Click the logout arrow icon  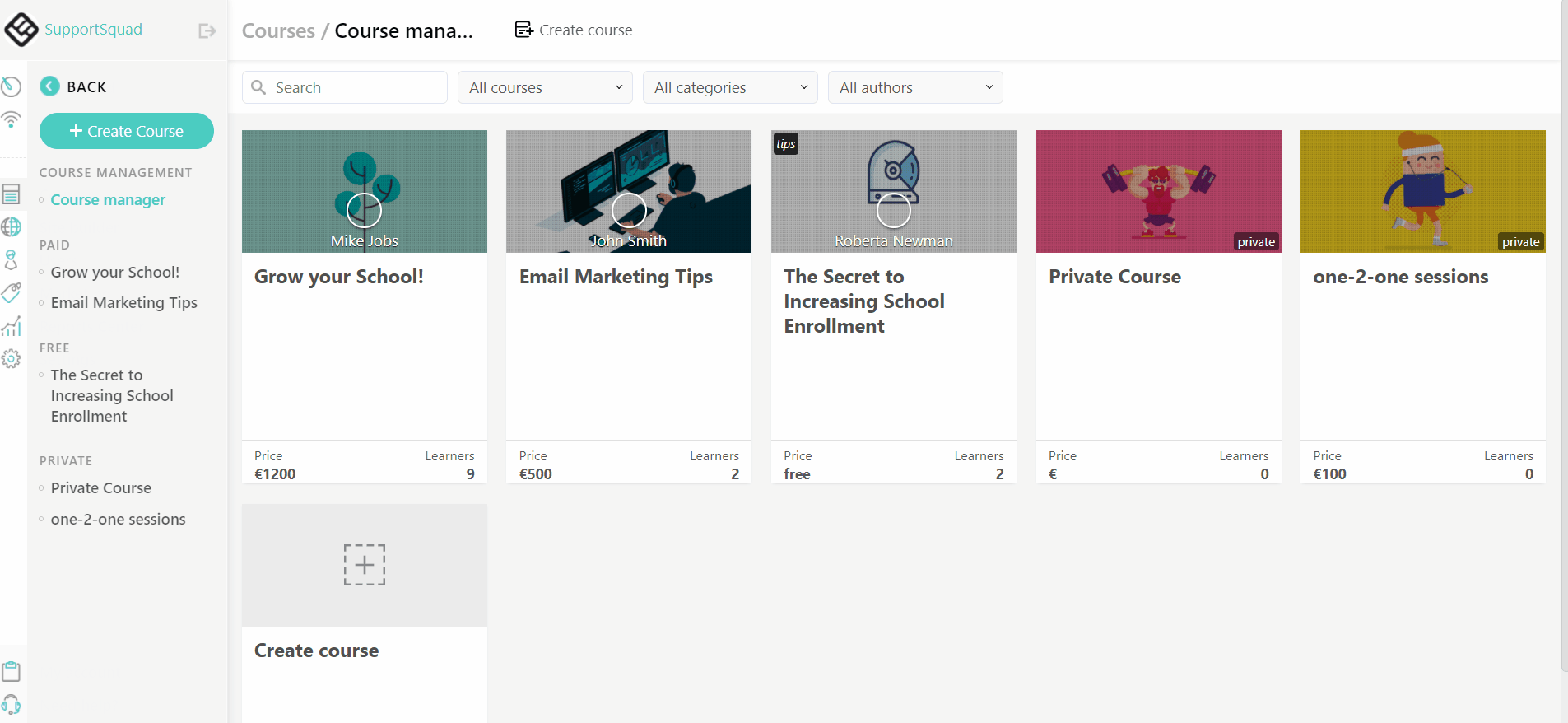[207, 30]
